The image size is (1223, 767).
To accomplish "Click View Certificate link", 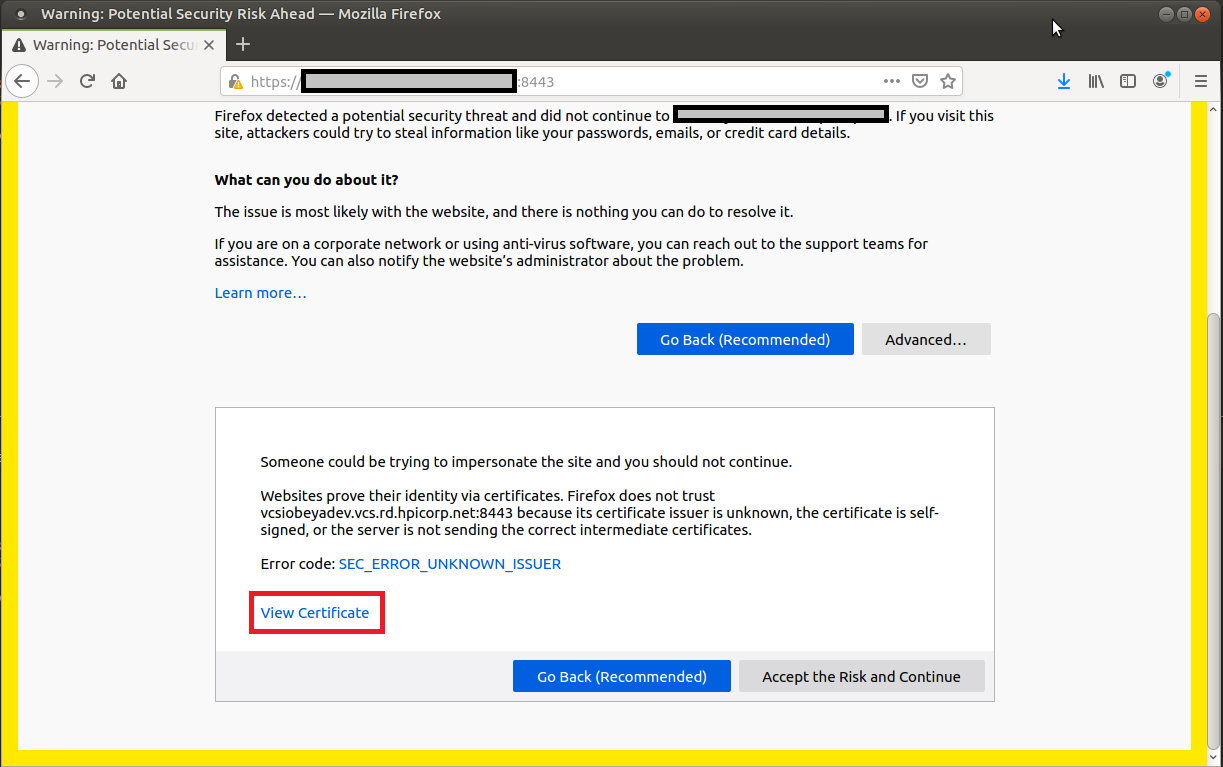I will coord(315,613).
